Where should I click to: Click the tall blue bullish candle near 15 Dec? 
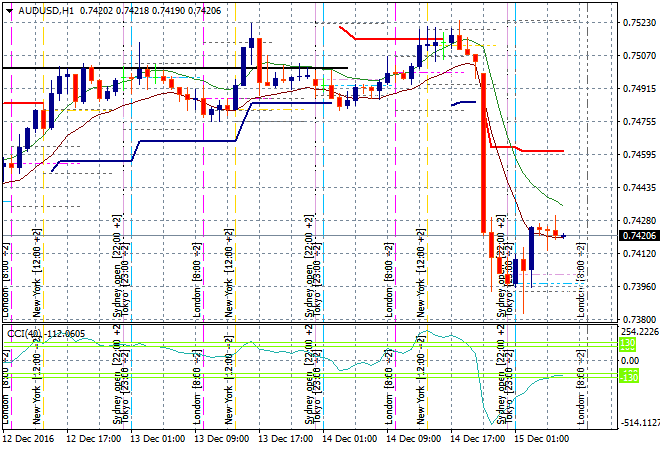[532, 248]
